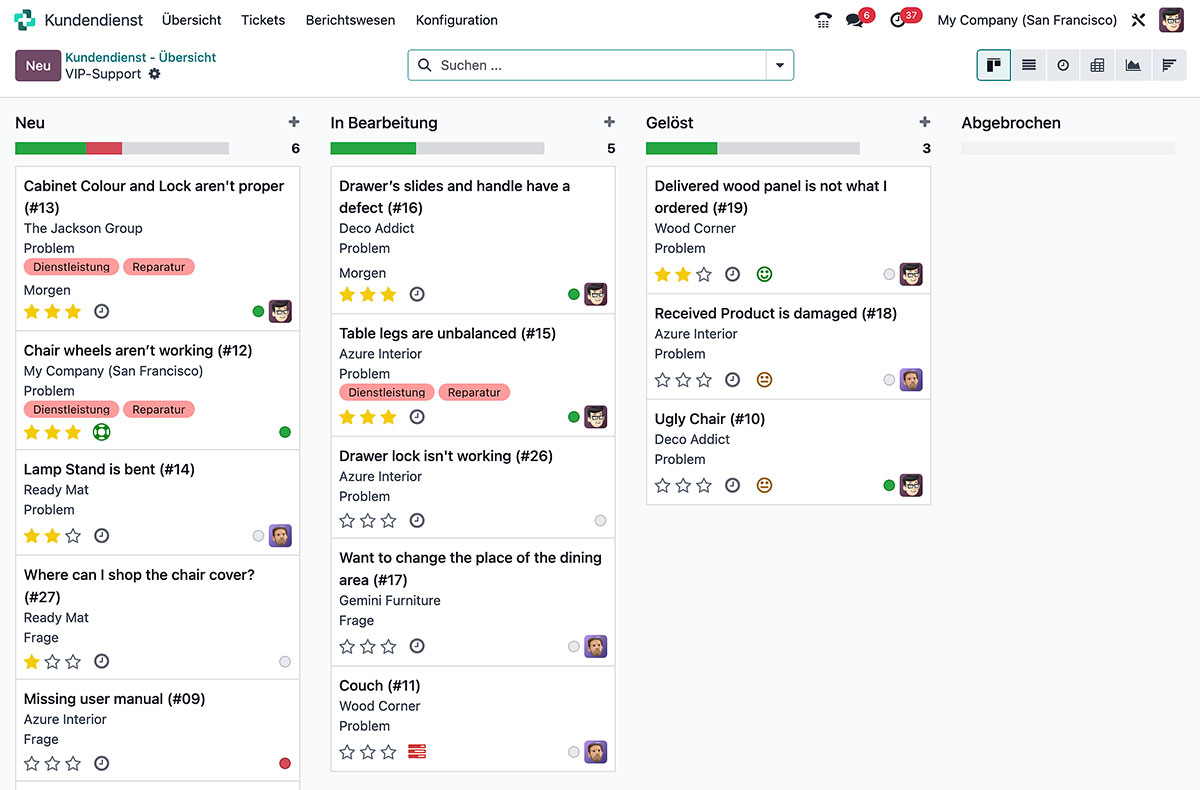Add a ticket in Gelöst column
Image resolution: width=1200 pixels, height=790 pixels.
[x=925, y=122]
